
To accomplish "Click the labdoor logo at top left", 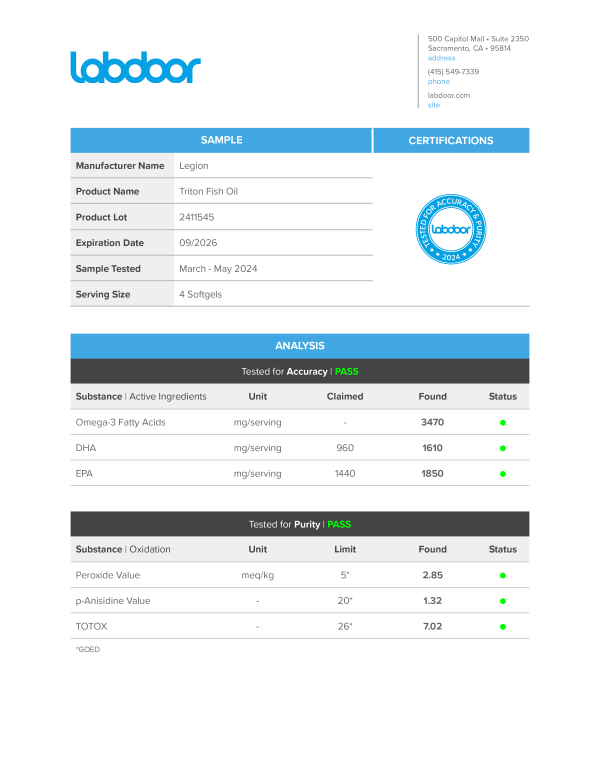I will pyautogui.click(x=136, y=67).
